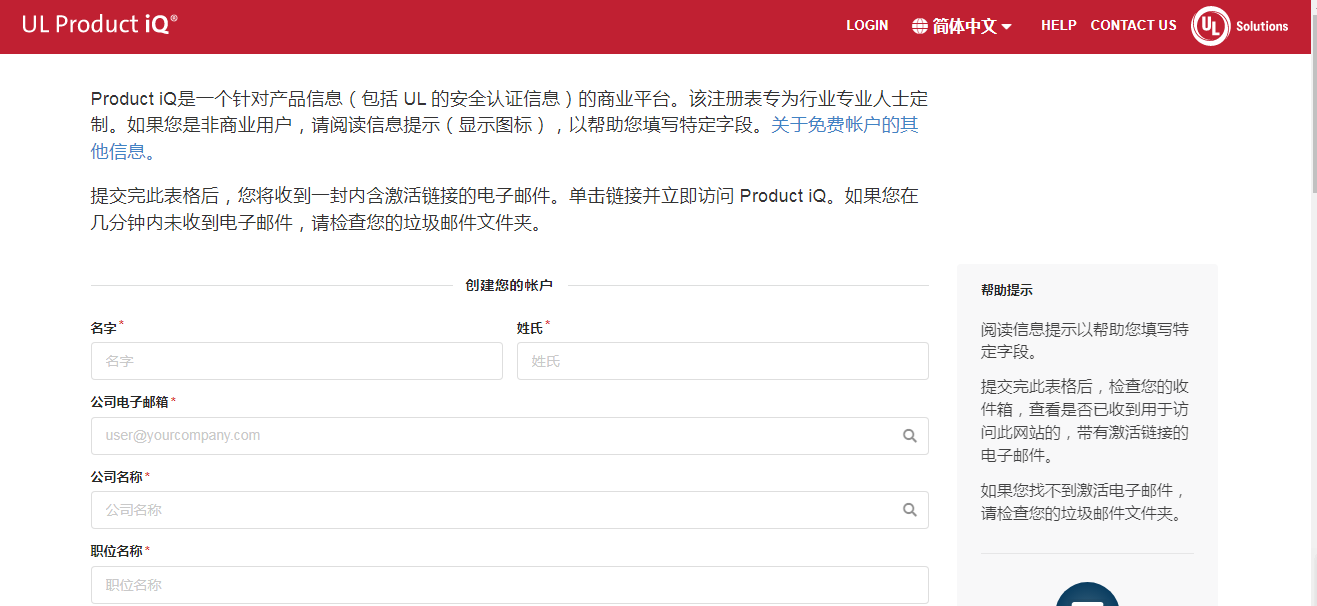Open the 简体中文 language dropdown
This screenshot has width=1317, height=606.
964,26
